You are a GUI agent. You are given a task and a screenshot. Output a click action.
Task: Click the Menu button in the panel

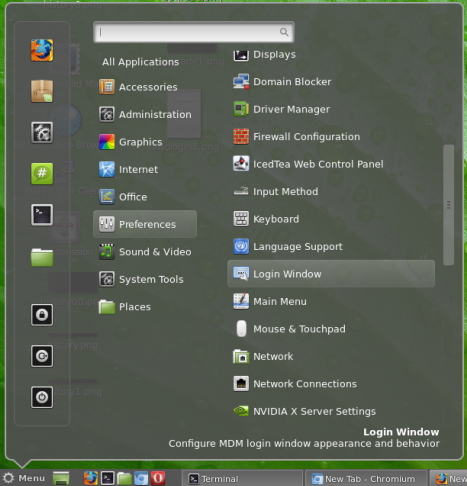coord(23,478)
